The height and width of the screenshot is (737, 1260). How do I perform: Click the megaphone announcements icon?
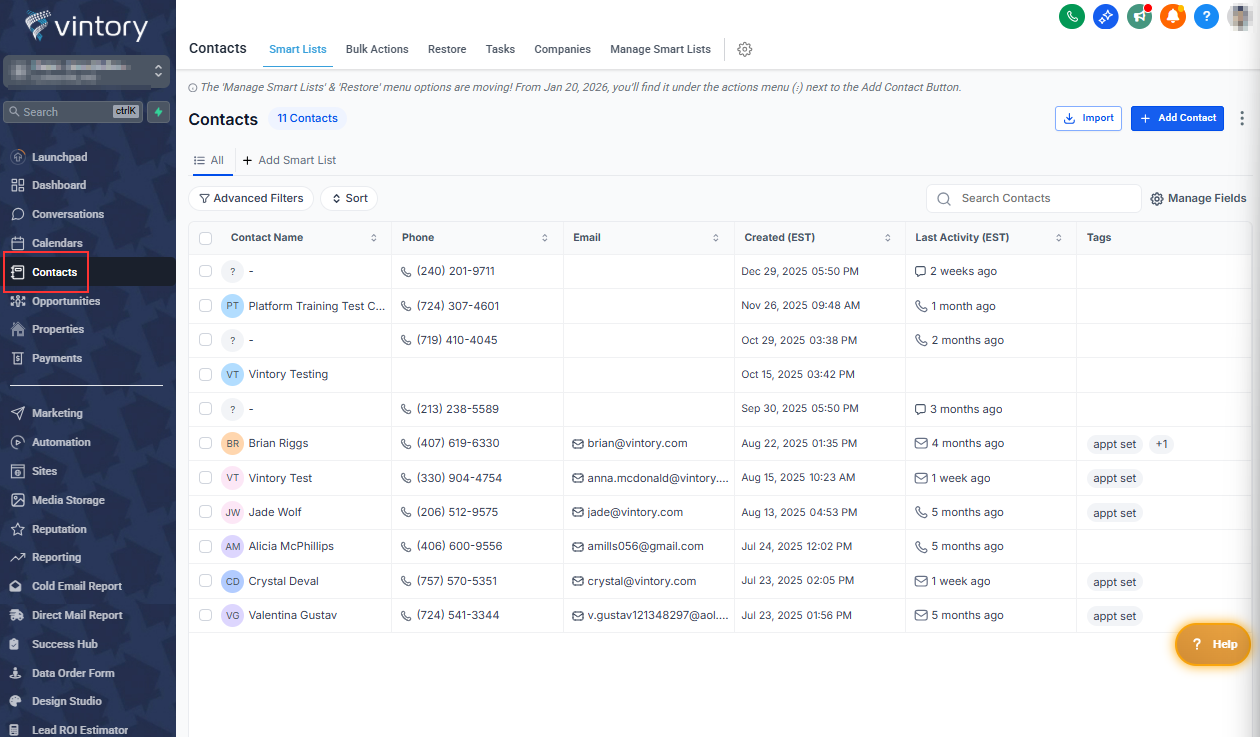[1139, 16]
